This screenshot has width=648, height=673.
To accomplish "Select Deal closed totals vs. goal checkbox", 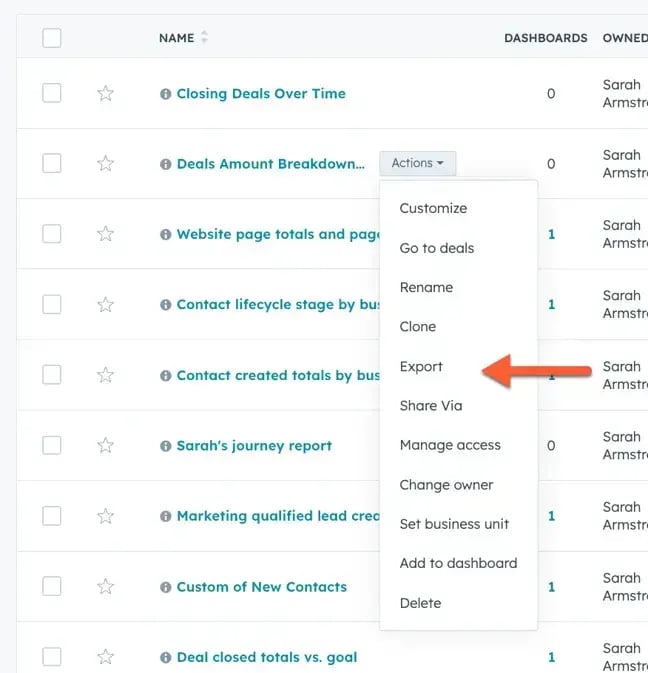I will click(x=51, y=657).
